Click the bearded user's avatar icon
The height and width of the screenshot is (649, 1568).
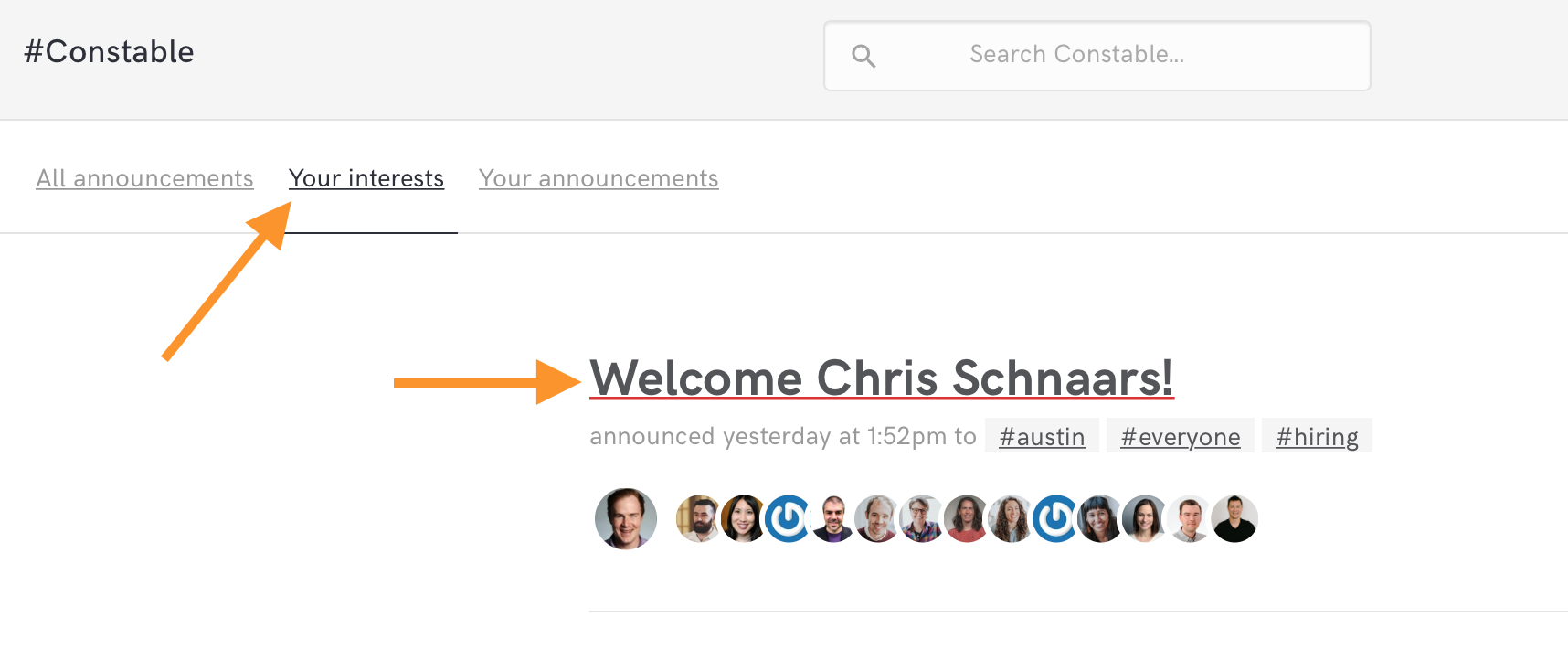pyautogui.click(x=699, y=518)
